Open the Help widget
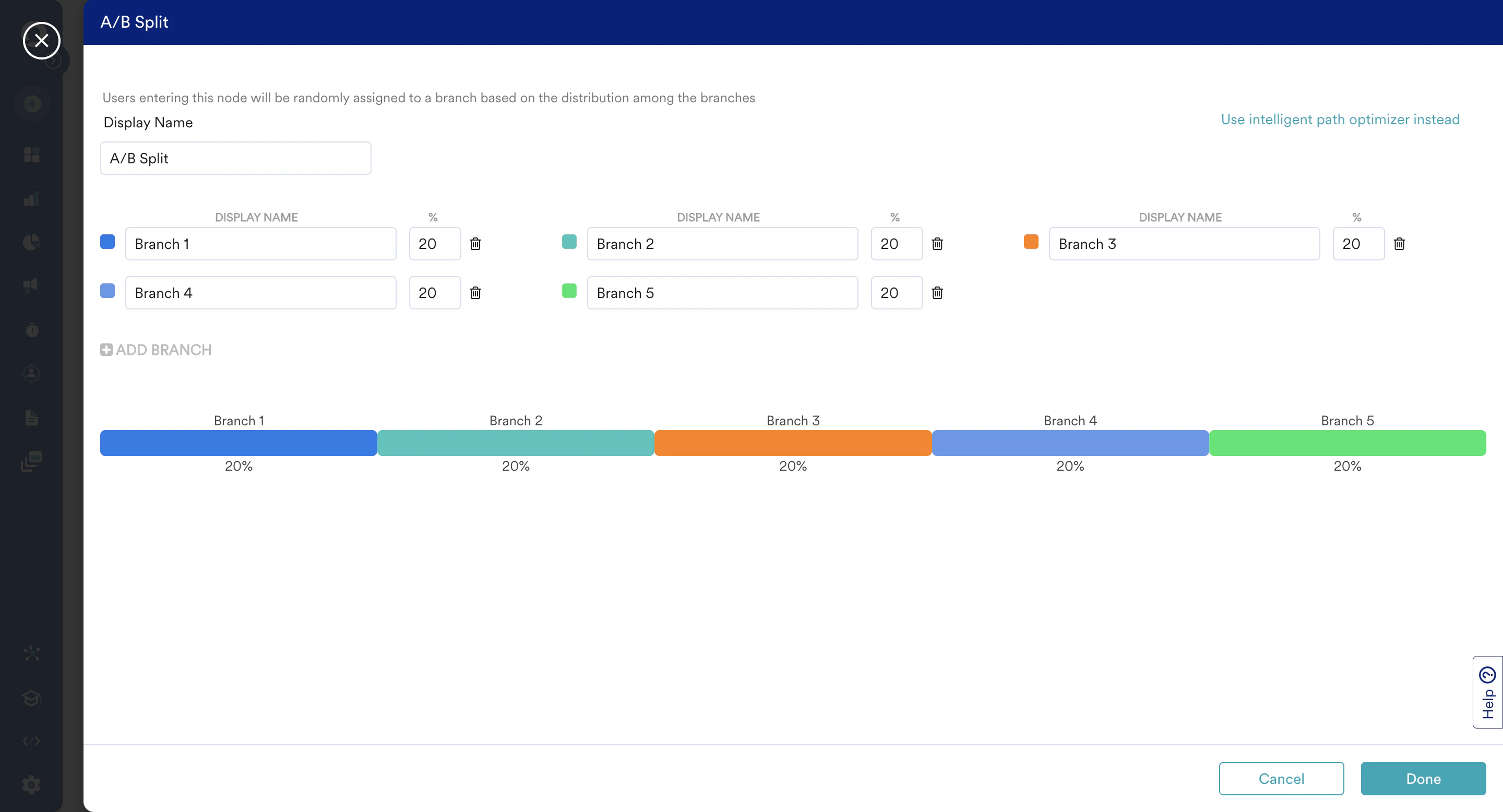 pyautogui.click(x=1487, y=692)
